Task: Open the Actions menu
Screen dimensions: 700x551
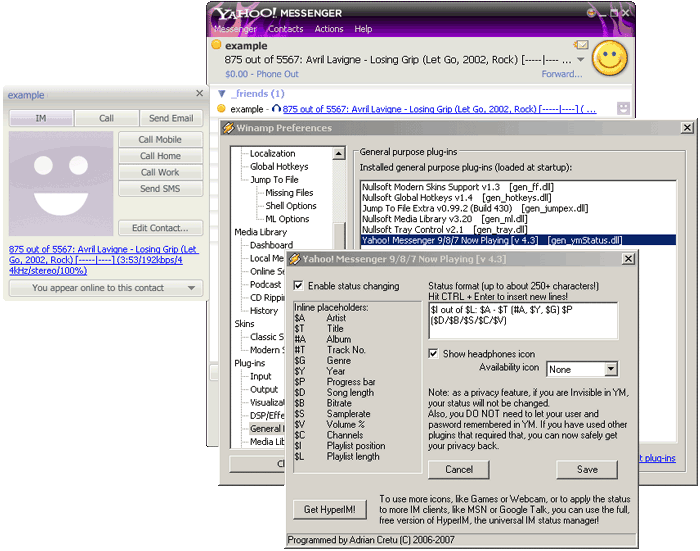Action: (x=329, y=29)
